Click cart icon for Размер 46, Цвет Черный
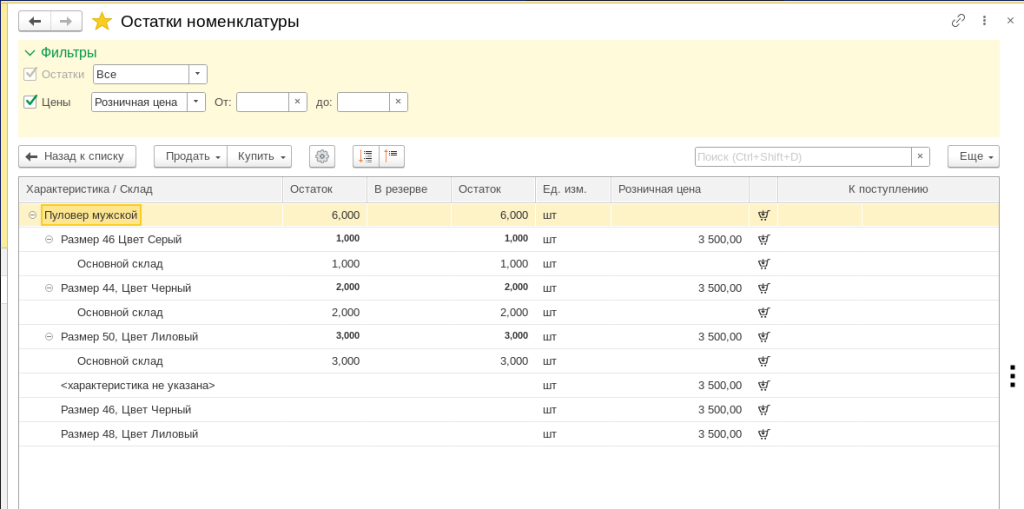The height and width of the screenshot is (509, 1024). (x=763, y=410)
